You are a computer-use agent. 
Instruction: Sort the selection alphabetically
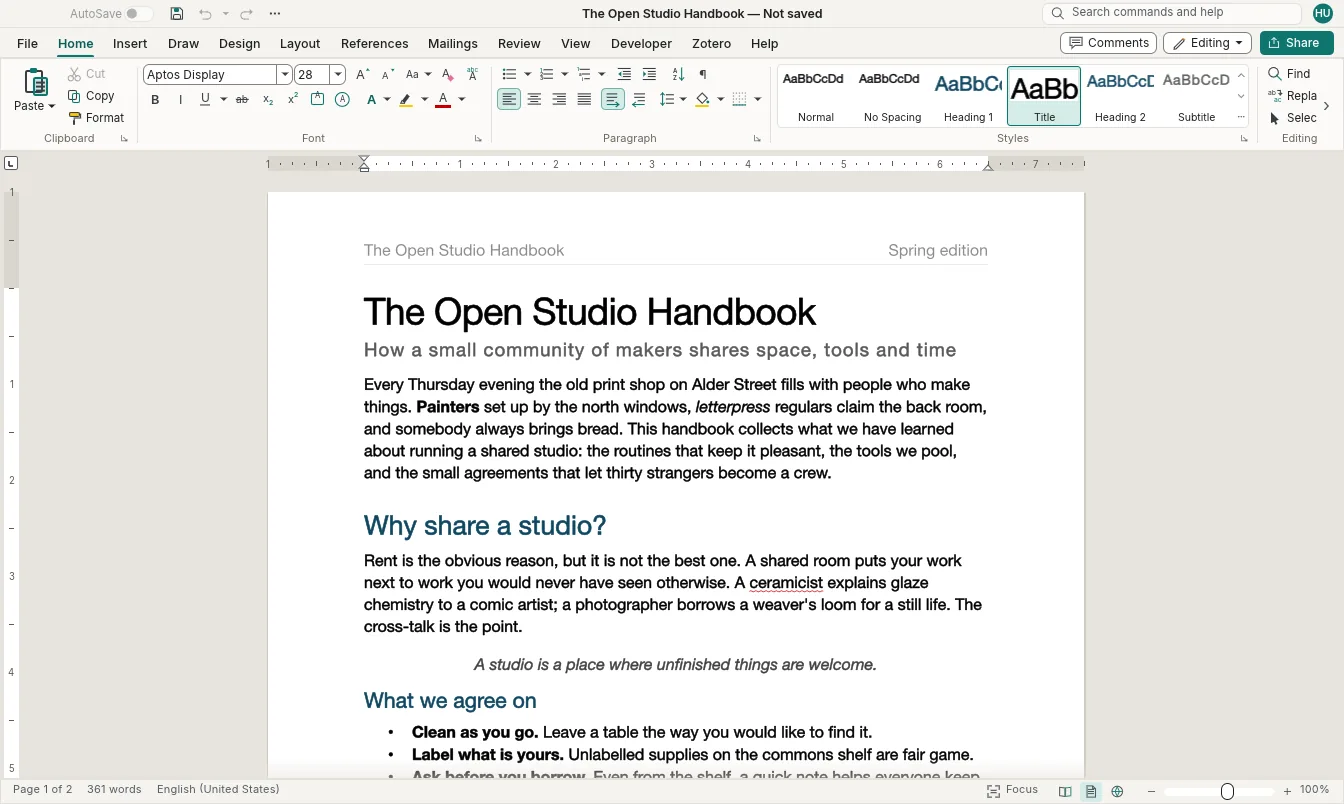[678, 74]
